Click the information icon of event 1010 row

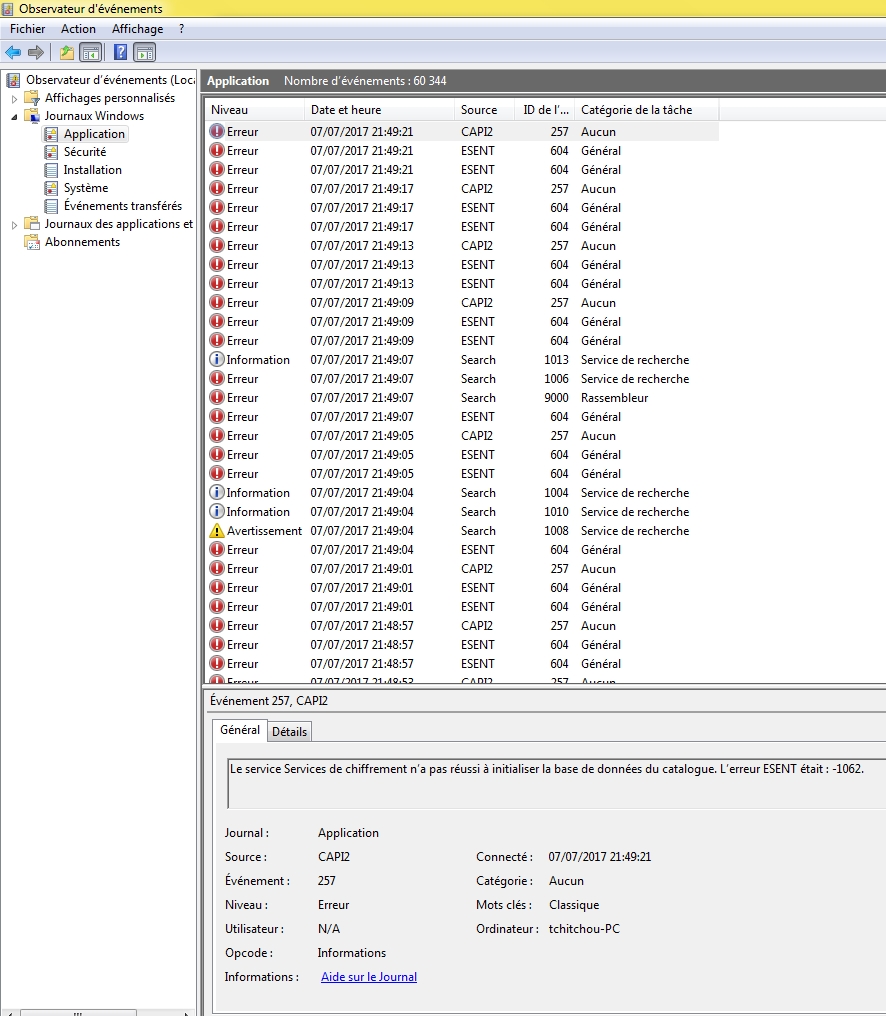pos(216,512)
